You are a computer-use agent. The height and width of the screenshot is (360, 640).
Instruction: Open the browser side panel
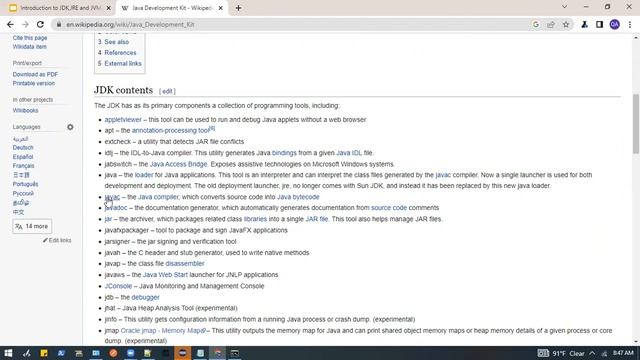[x=599, y=24]
